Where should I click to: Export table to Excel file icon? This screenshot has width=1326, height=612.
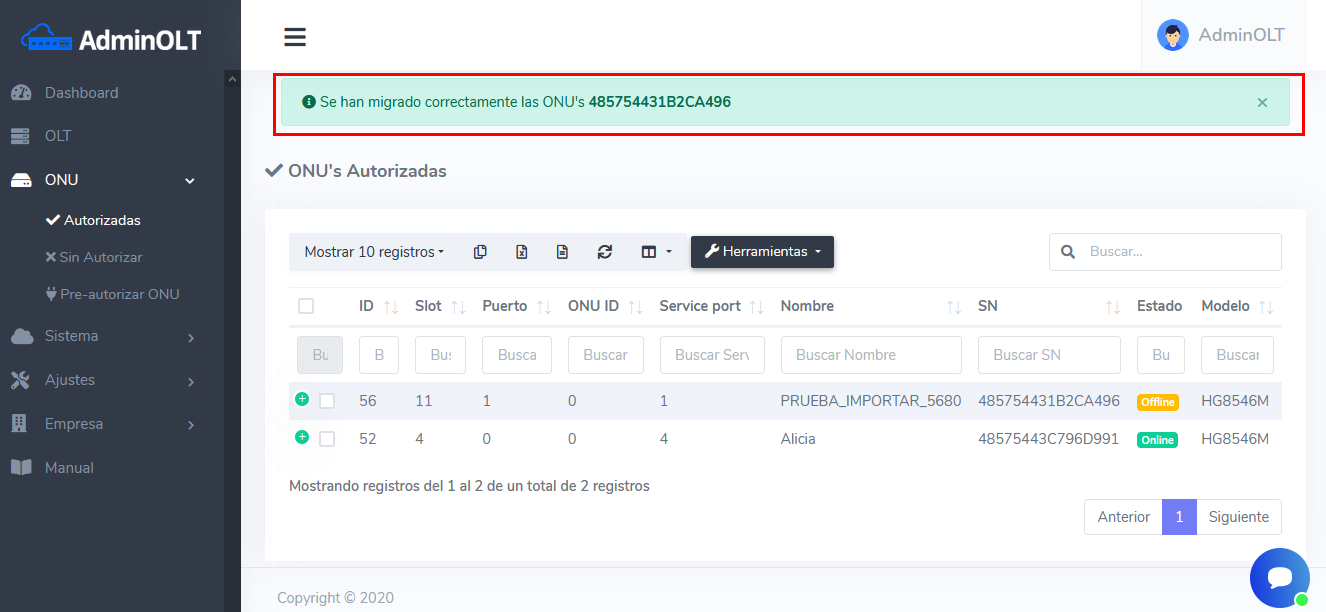click(521, 252)
